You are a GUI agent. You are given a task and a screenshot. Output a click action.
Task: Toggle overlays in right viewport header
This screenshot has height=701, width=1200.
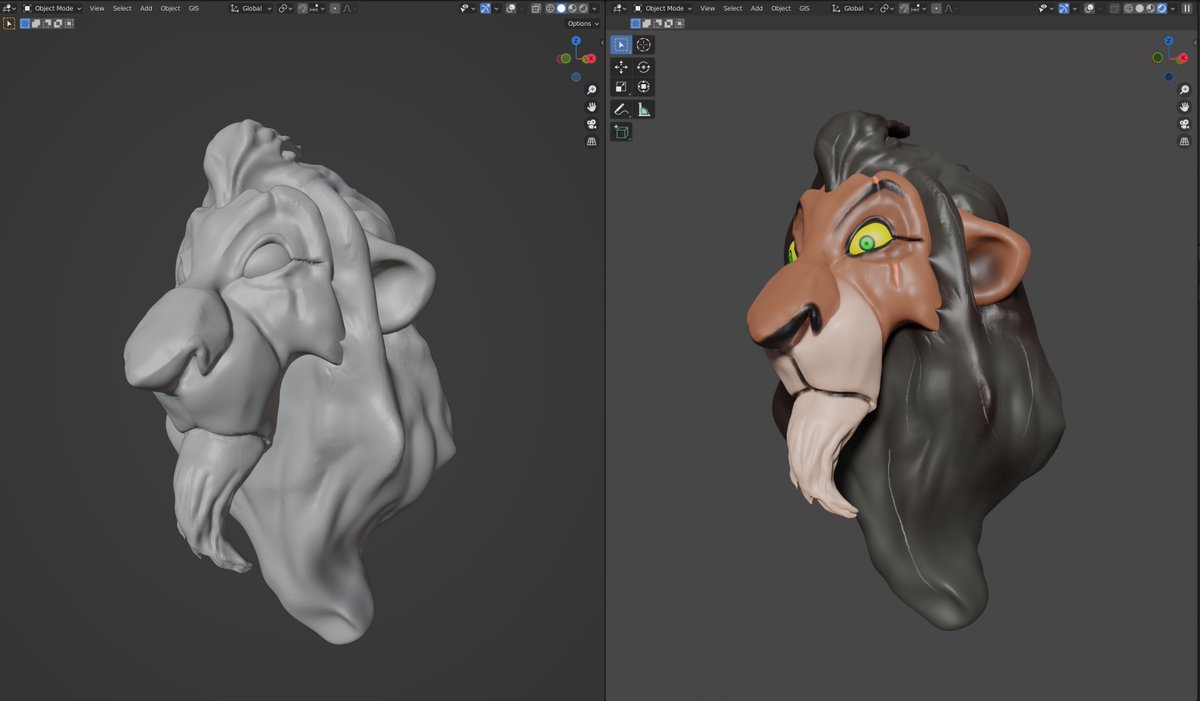click(x=1090, y=8)
